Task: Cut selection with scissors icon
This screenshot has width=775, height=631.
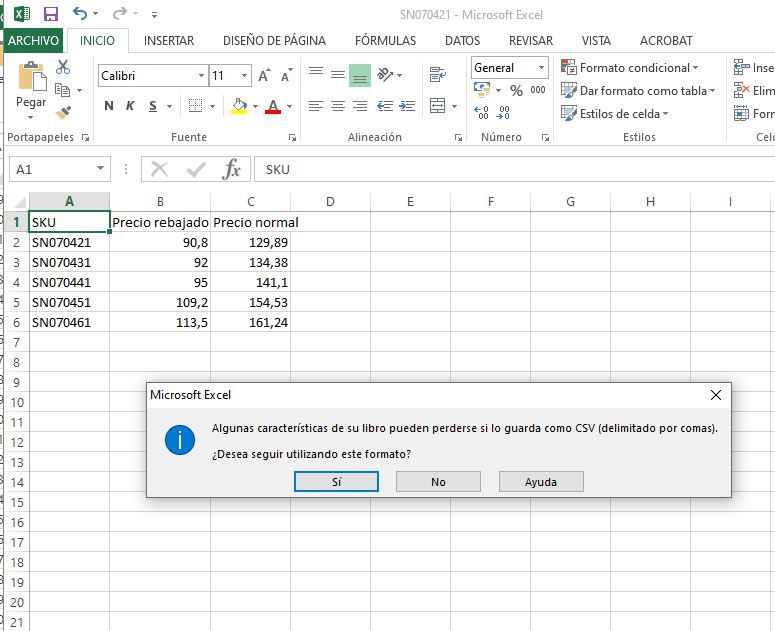Action: (x=63, y=67)
